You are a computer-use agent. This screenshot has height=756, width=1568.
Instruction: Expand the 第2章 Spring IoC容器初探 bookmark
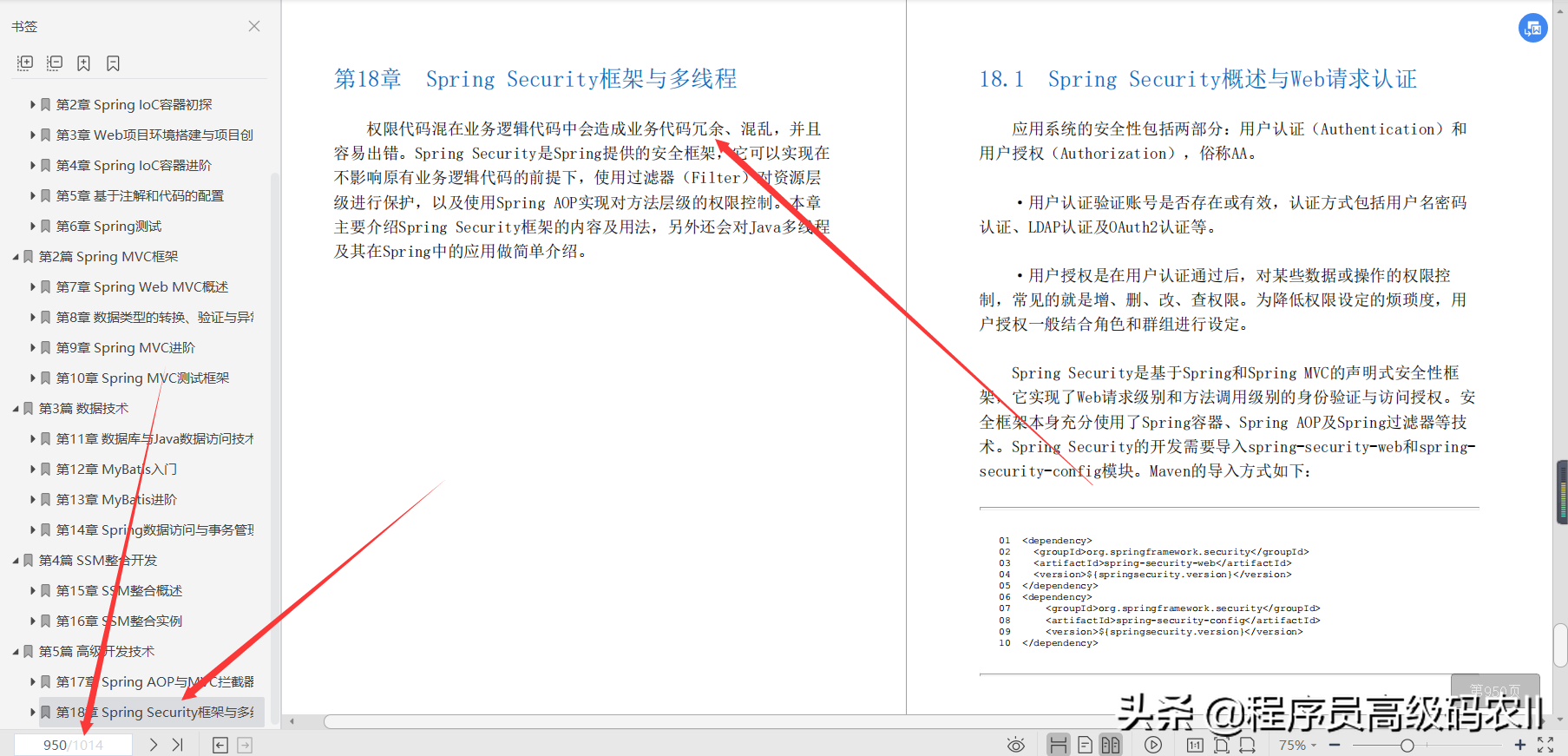[x=33, y=104]
